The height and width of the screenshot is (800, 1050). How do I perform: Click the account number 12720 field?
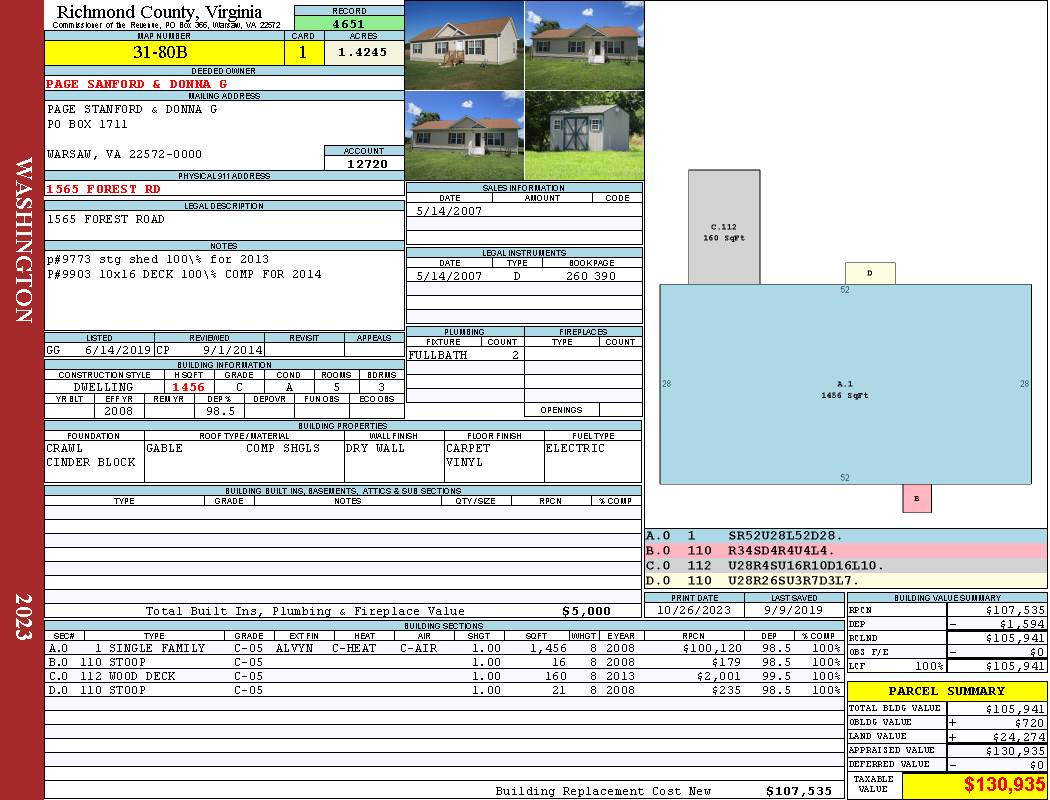click(364, 163)
